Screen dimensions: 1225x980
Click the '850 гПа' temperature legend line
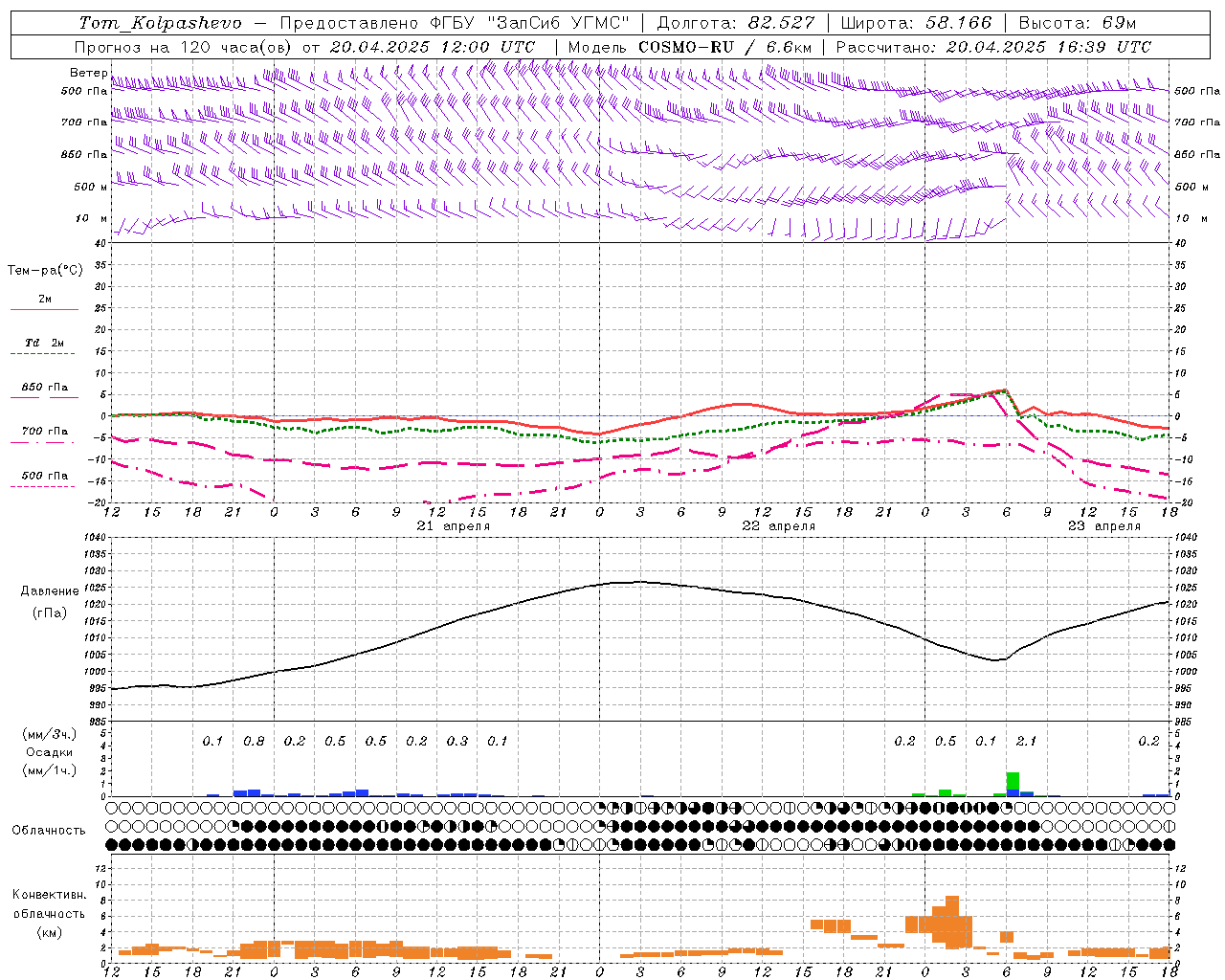[44, 398]
